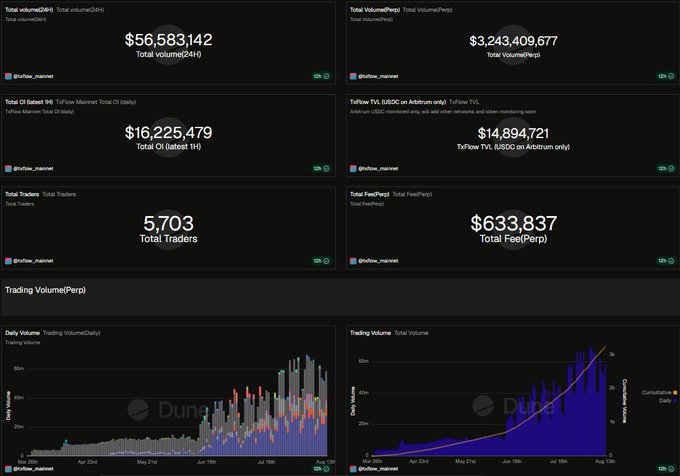Open the bold Trading Volume chart title
This screenshot has height=476, width=680.
click(370, 333)
